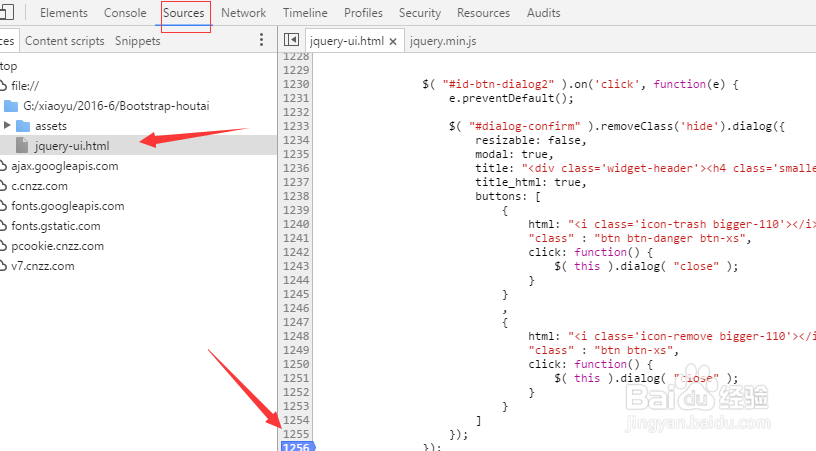Click the top frame node
Viewport: 816px width, 451px height.
(8, 66)
